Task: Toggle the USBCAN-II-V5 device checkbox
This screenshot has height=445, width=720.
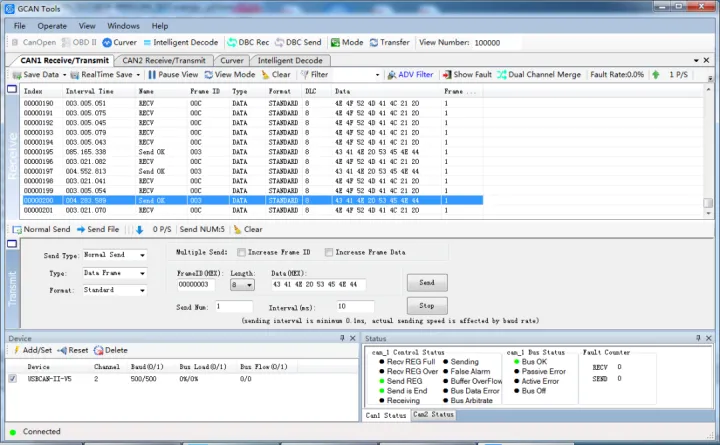Action: (13, 379)
